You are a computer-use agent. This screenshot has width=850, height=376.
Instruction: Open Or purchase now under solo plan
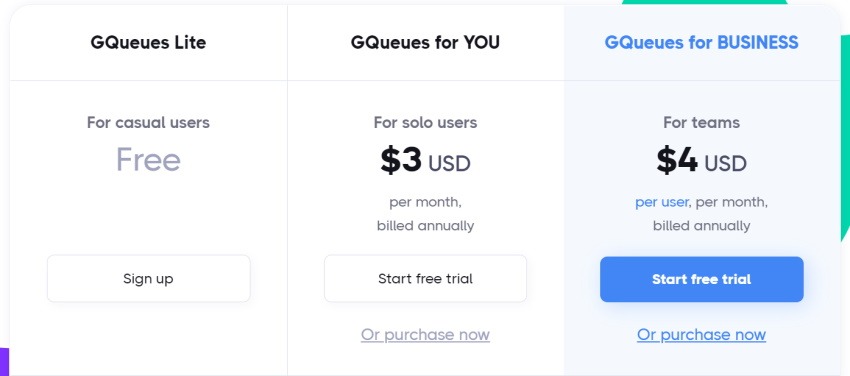(425, 334)
